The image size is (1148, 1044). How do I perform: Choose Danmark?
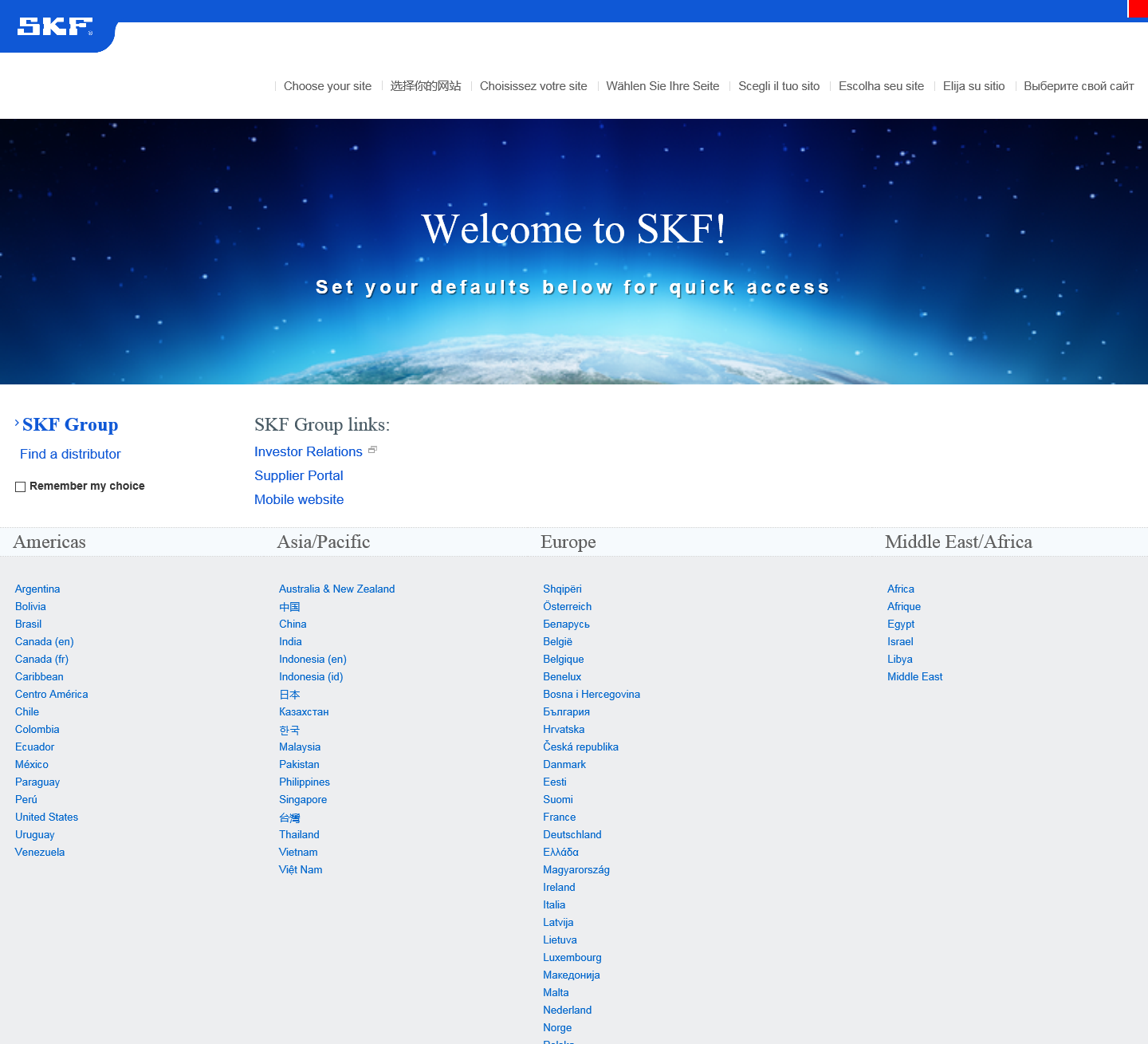tap(564, 764)
